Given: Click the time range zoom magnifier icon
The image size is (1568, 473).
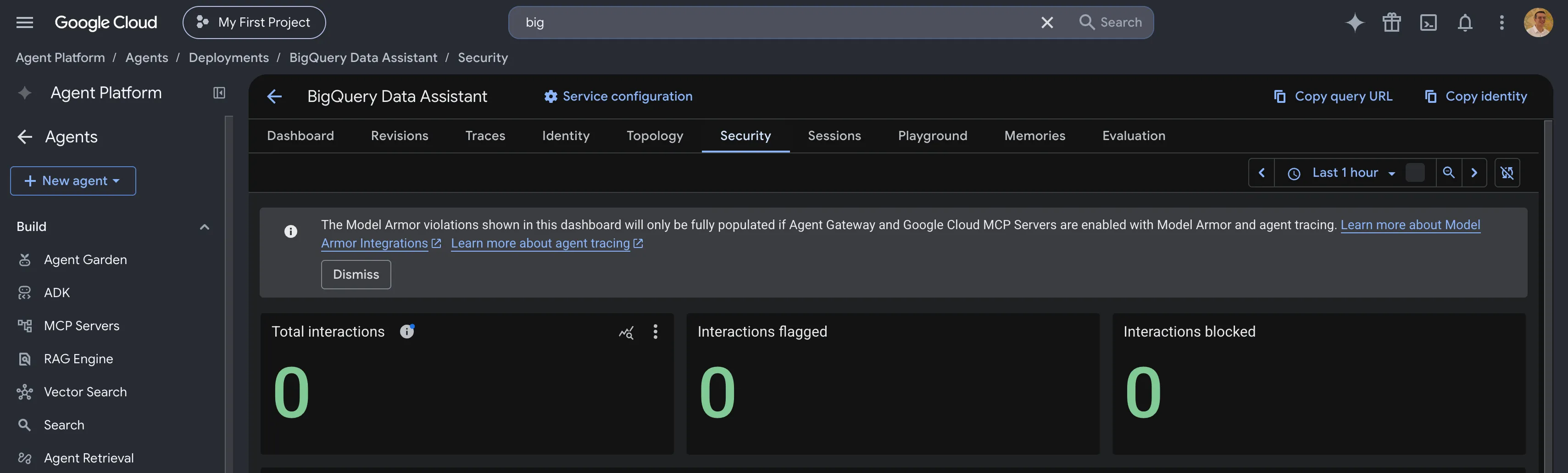Looking at the screenshot, I should (x=1449, y=173).
